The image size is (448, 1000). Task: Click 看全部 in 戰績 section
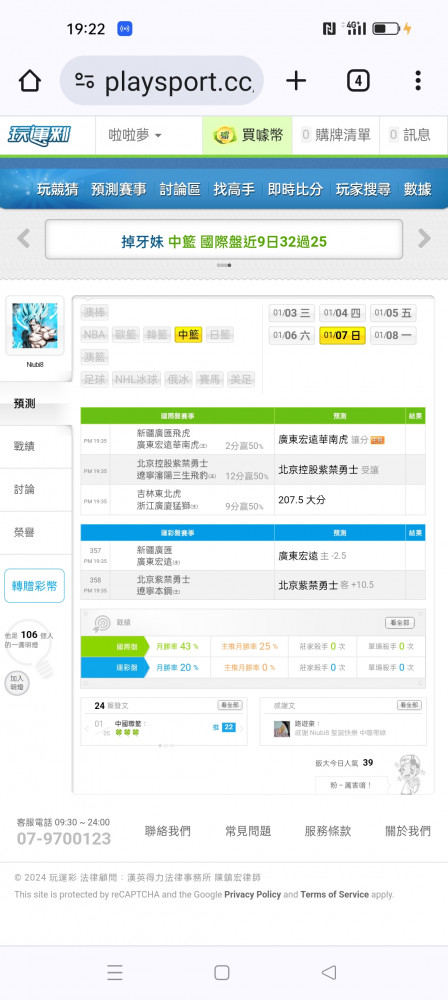coord(399,623)
